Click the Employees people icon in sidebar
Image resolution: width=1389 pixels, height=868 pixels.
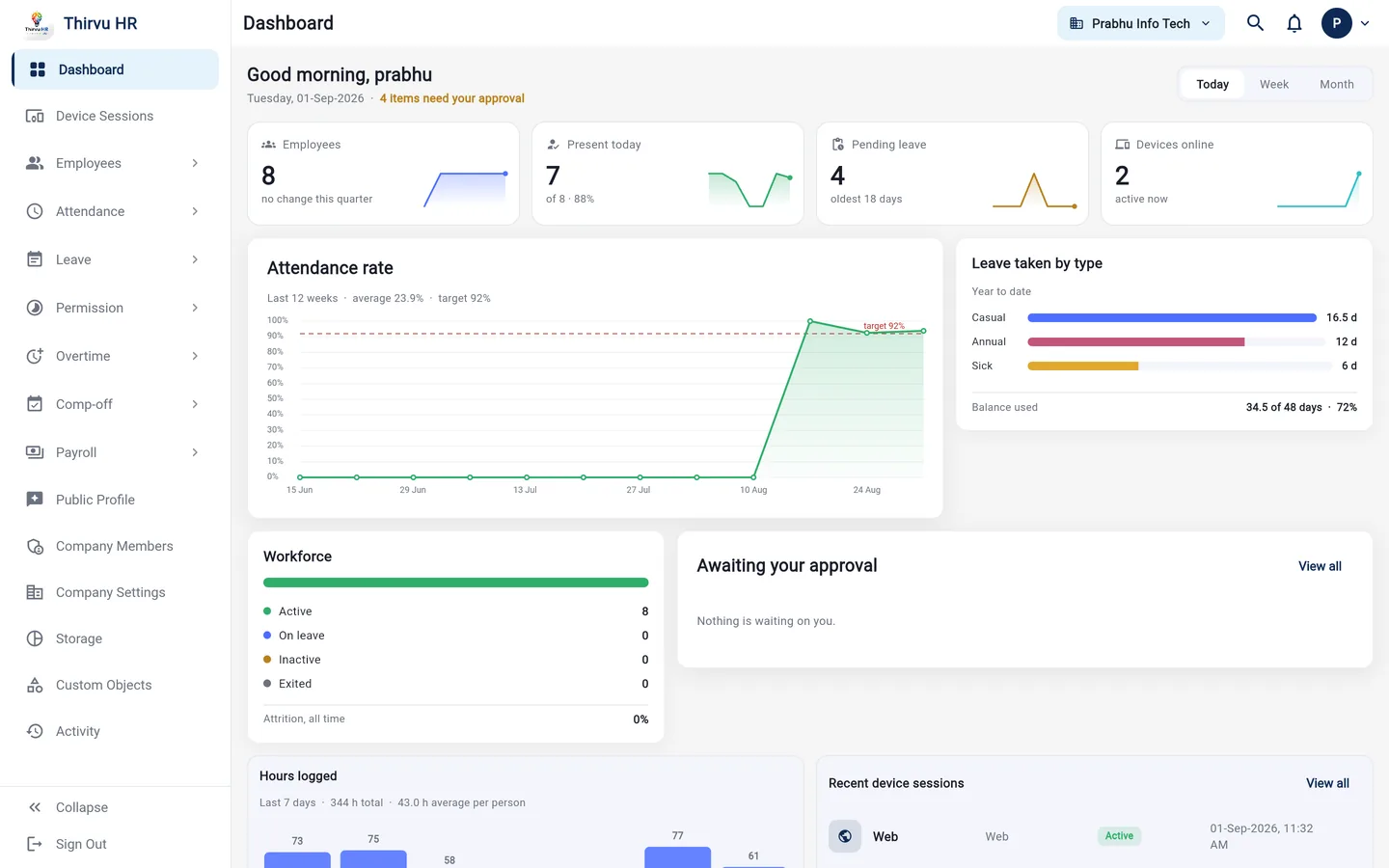coord(35,163)
